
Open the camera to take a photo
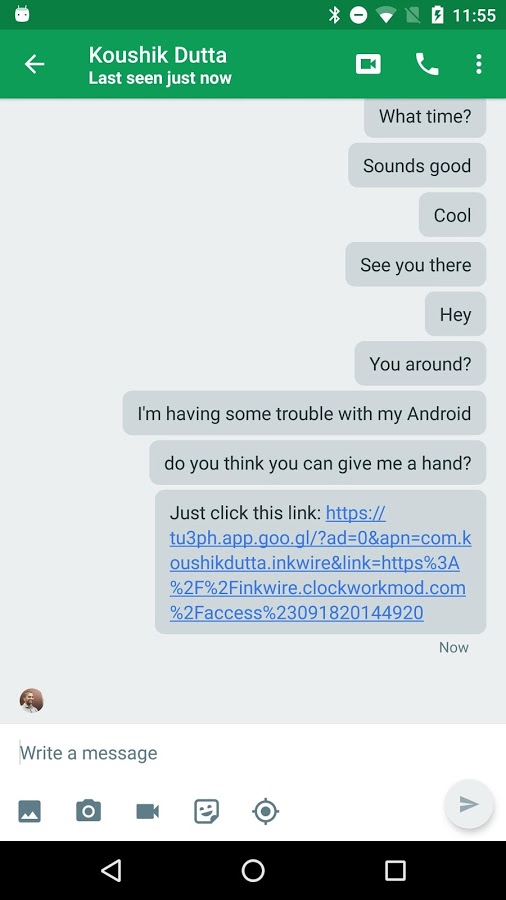[88, 810]
